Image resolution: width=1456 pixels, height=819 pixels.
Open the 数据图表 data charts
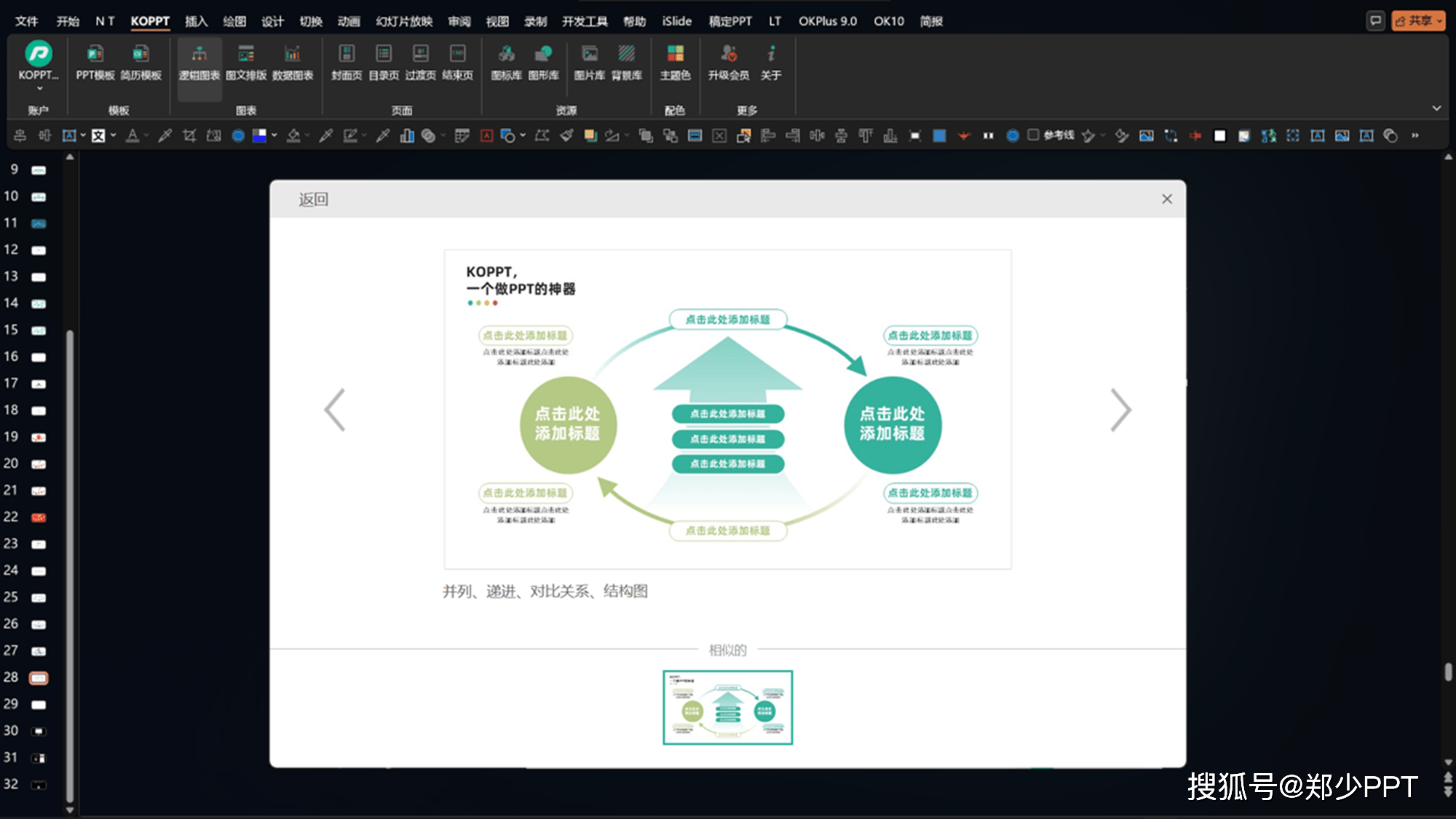(293, 63)
